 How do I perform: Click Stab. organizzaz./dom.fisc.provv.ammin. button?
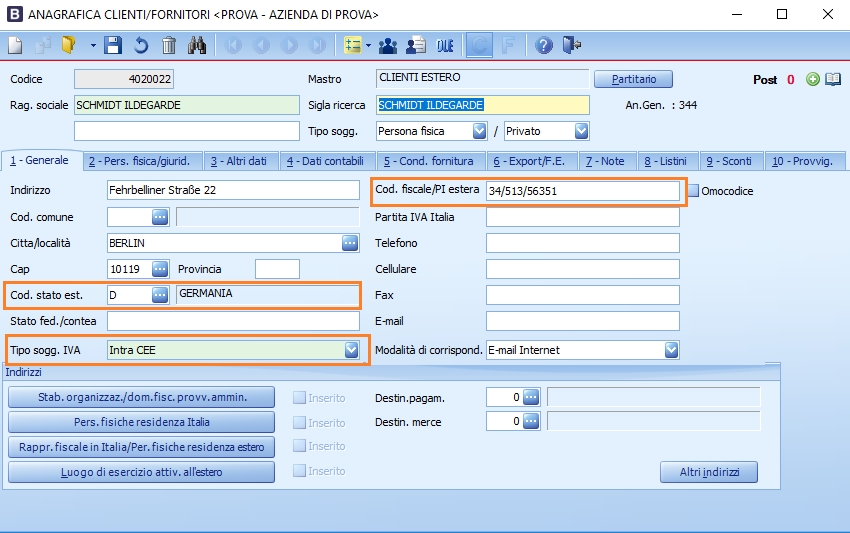141,397
